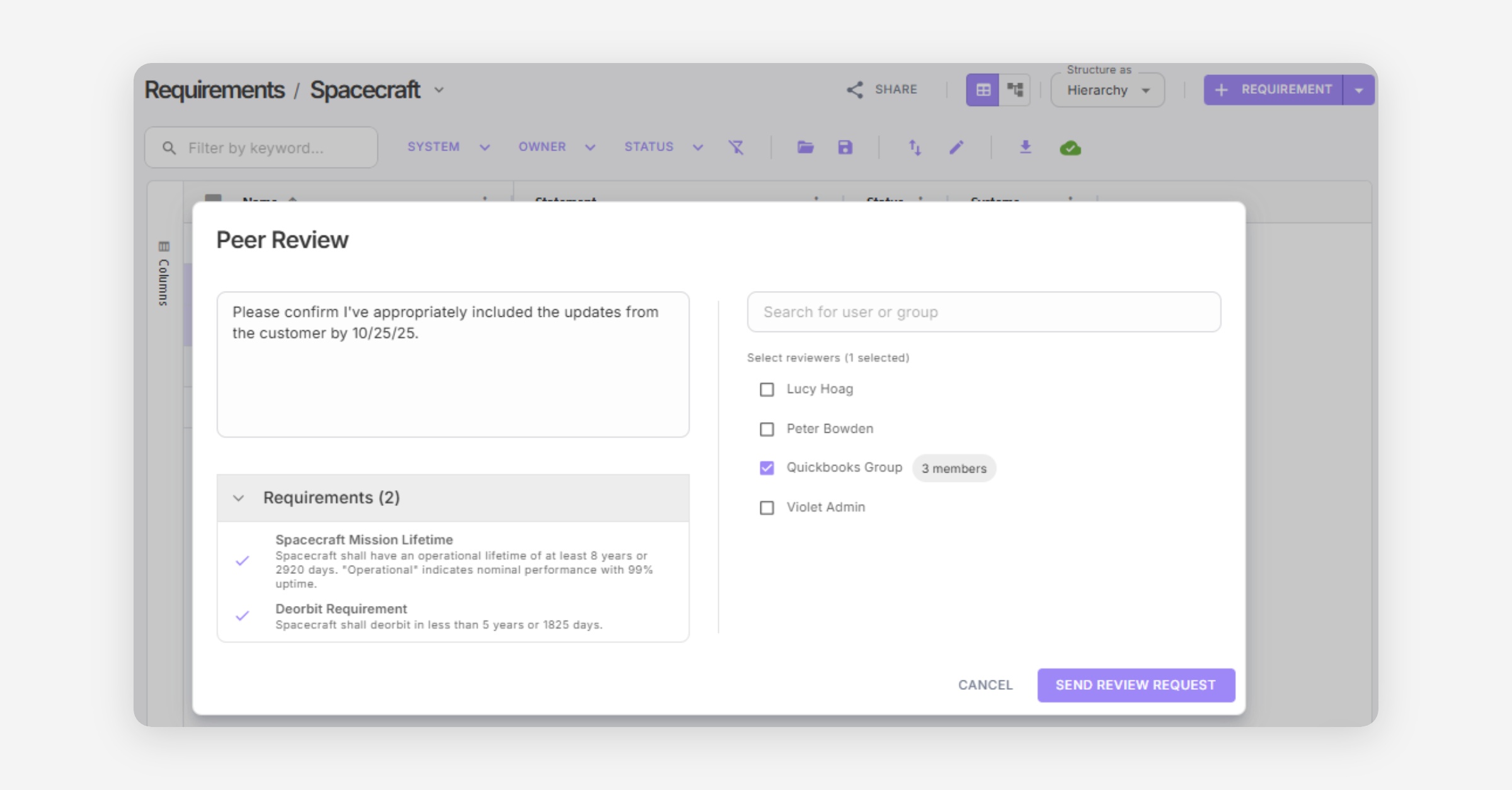Open dropdown arrow beside Requirement button
This screenshot has height=790, width=1512.
1359,90
